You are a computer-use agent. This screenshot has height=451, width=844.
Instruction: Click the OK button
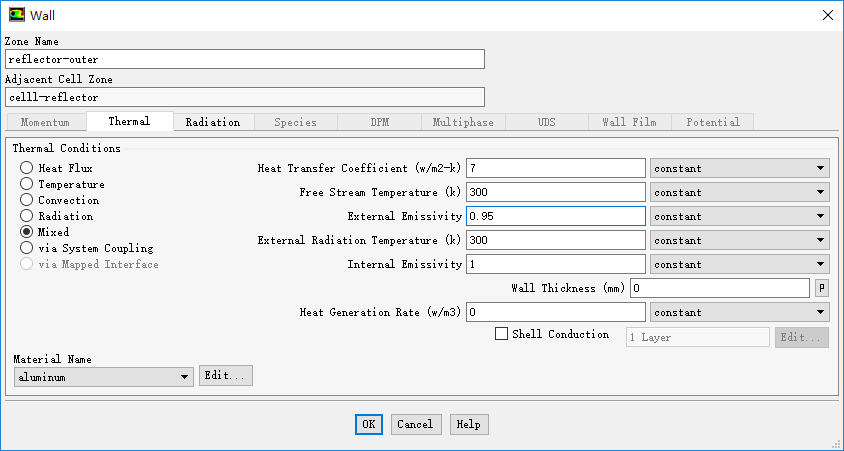369,424
